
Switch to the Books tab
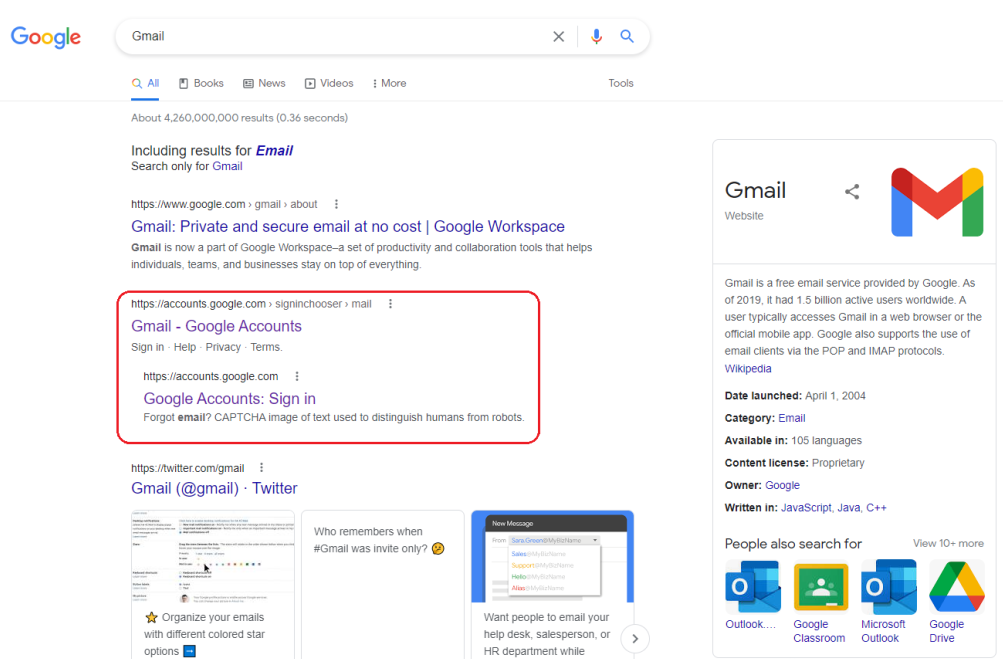click(x=201, y=84)
